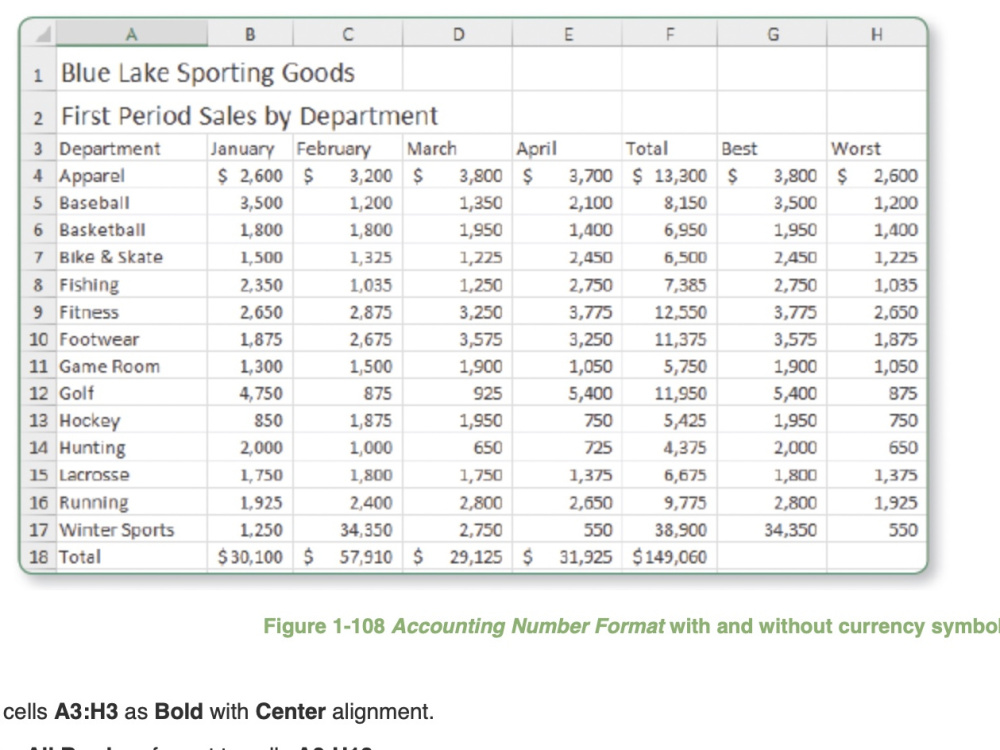
Task: Click the 'Game Room' cell
Action: [131, 366]
